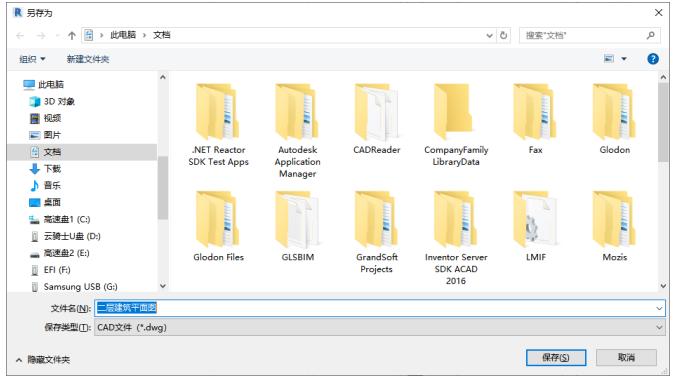The image size is (676, 381).
Task: Open recent locations dropdown beside forward arrow
Action: pyautogui.click(x=57, y=35)
